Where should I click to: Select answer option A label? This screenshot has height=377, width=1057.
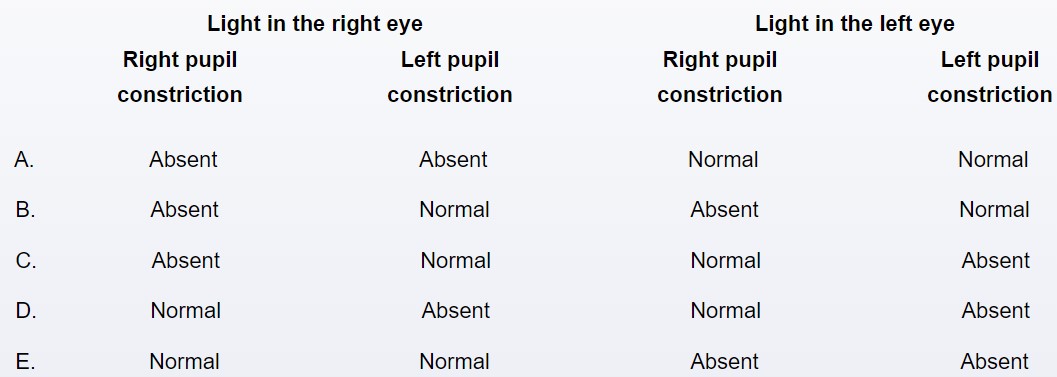24,160
